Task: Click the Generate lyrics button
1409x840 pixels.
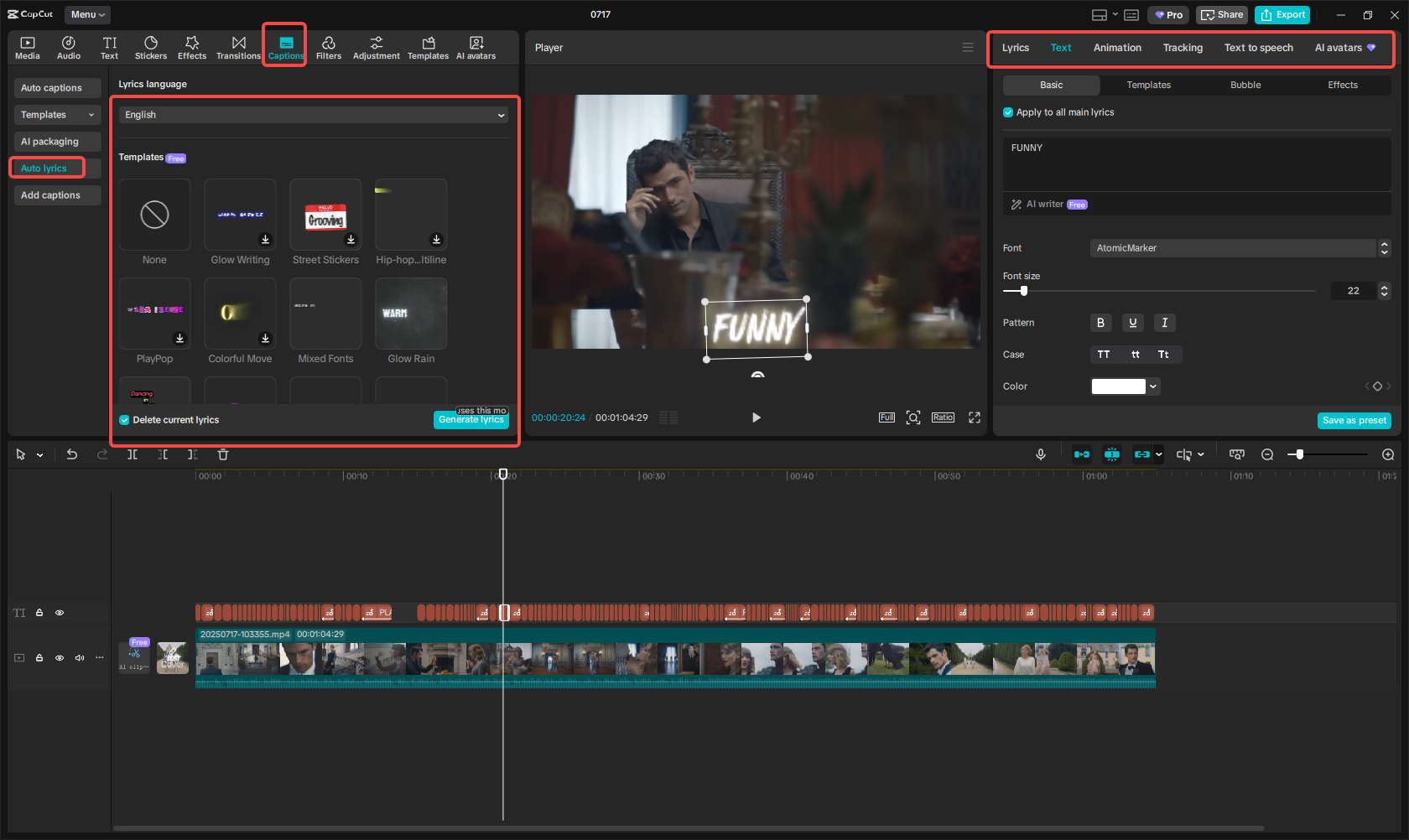Action: tap(471, 420)
